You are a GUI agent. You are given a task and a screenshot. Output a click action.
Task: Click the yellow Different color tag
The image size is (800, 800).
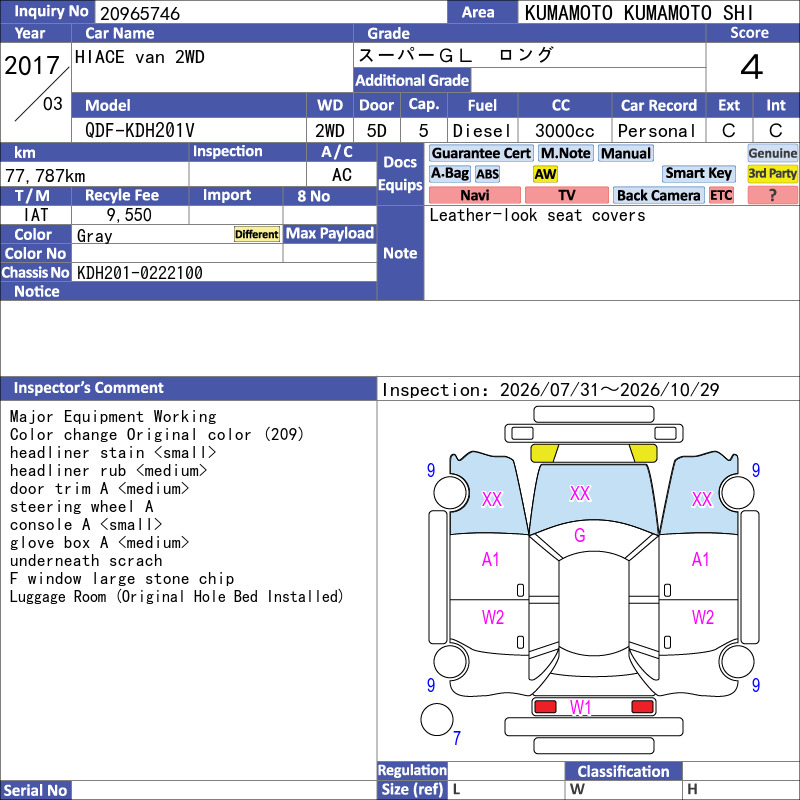tap(257, 234)
